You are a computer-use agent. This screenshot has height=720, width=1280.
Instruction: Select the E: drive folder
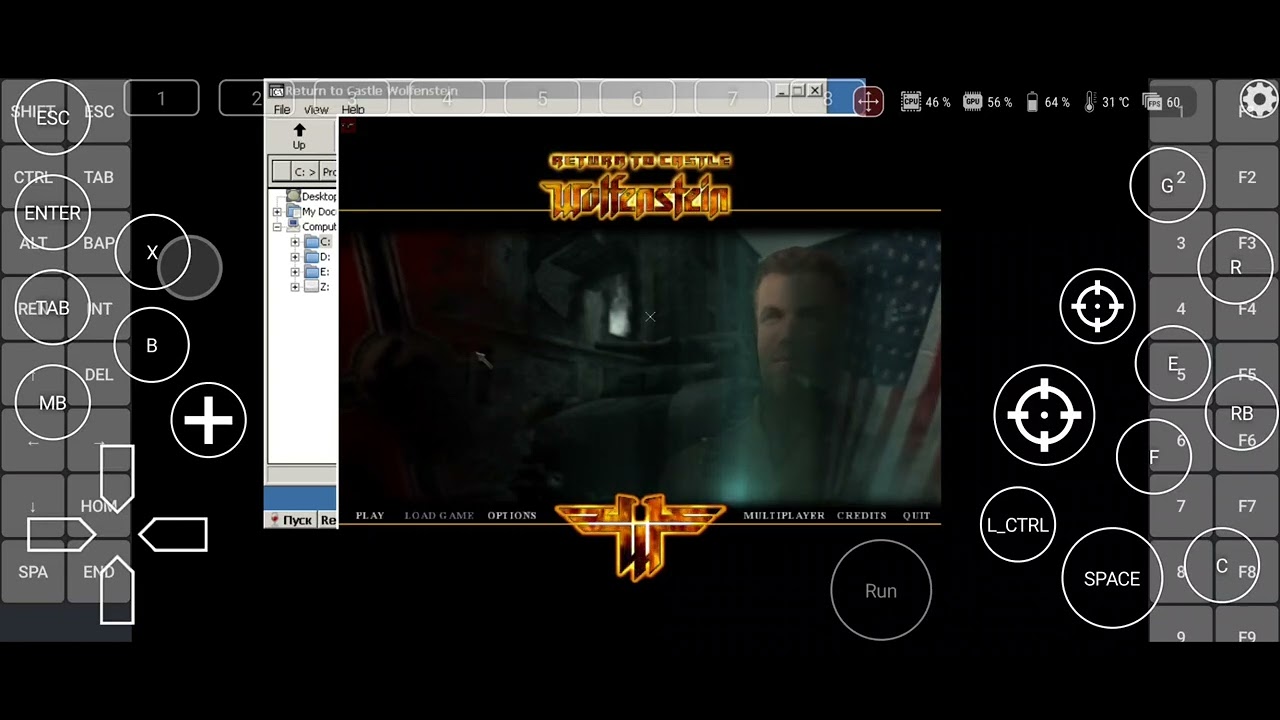pyautogui.click(x=317, y=272)
